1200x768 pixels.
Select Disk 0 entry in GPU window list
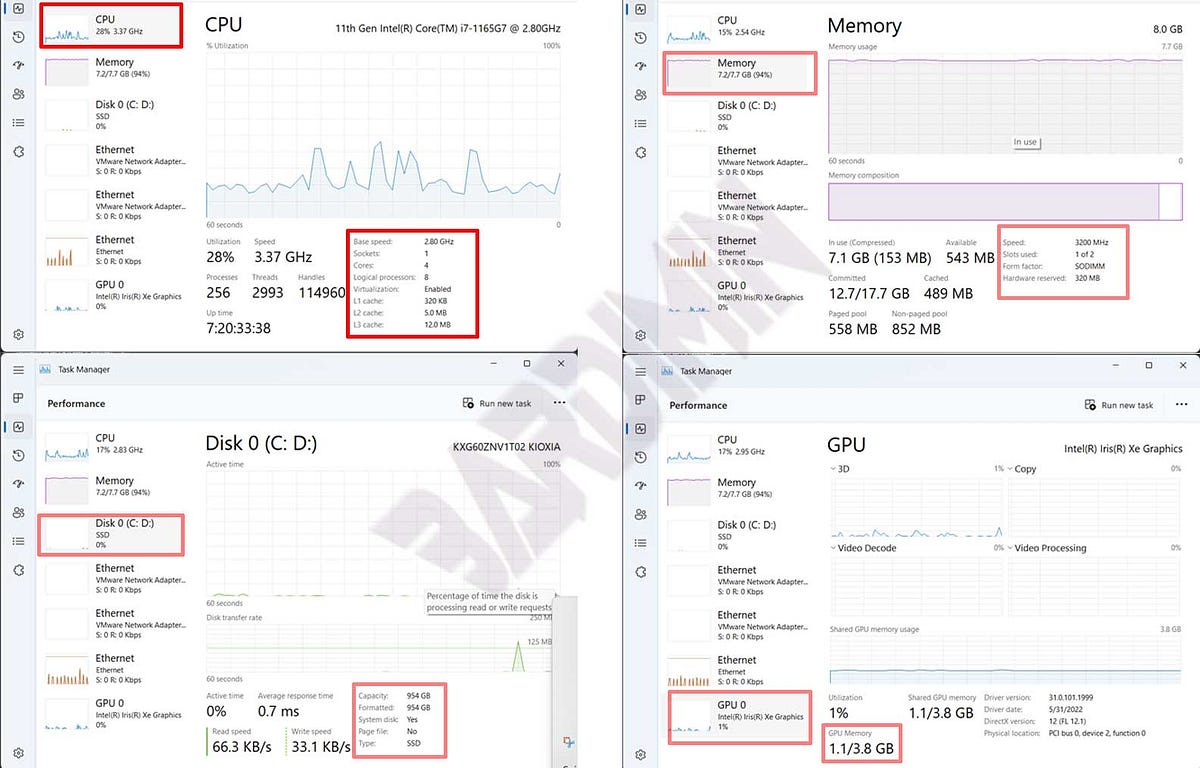740,535
